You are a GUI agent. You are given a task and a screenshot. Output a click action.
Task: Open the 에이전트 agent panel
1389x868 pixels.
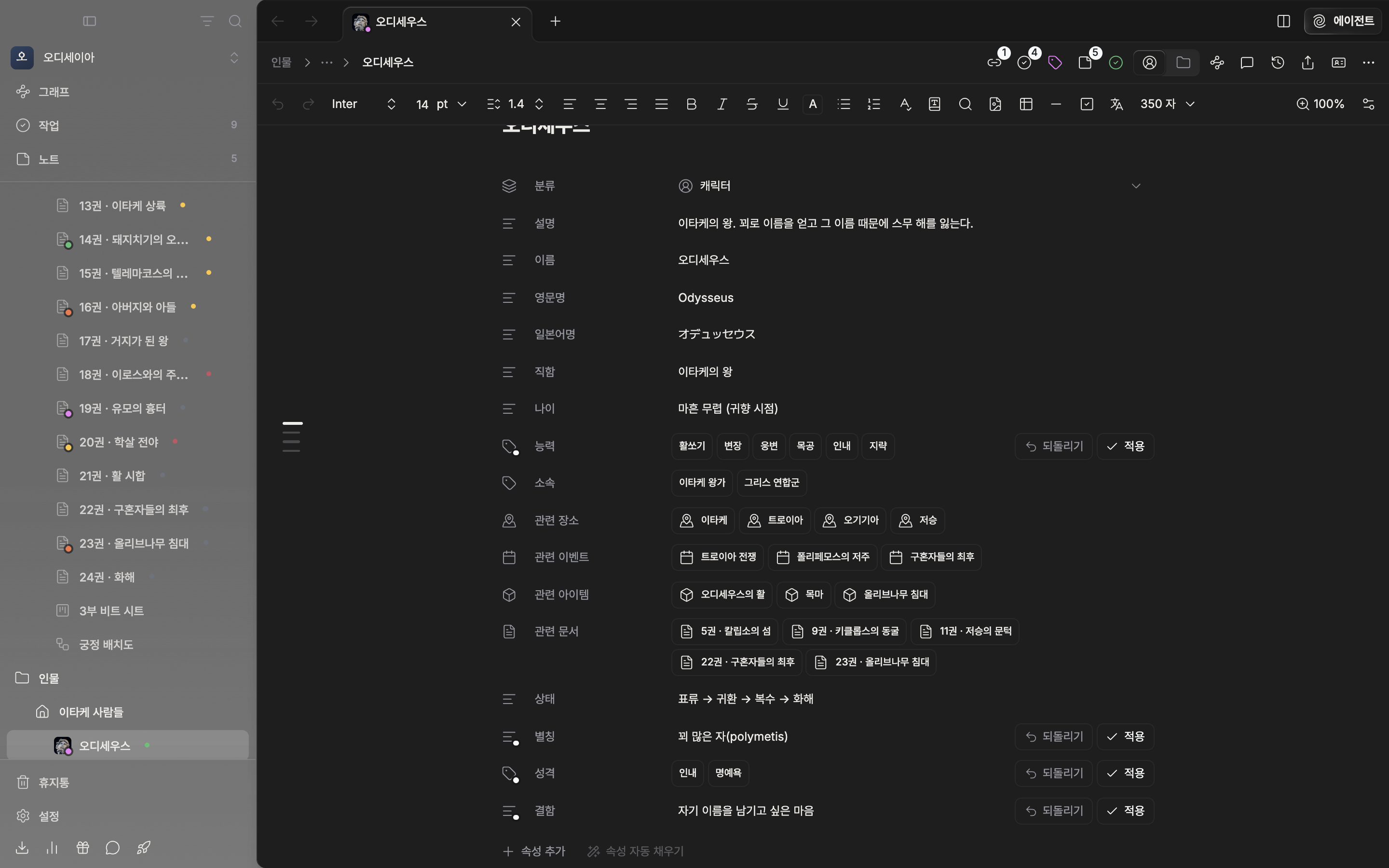pyautogui.click(x=1343, y=21)
